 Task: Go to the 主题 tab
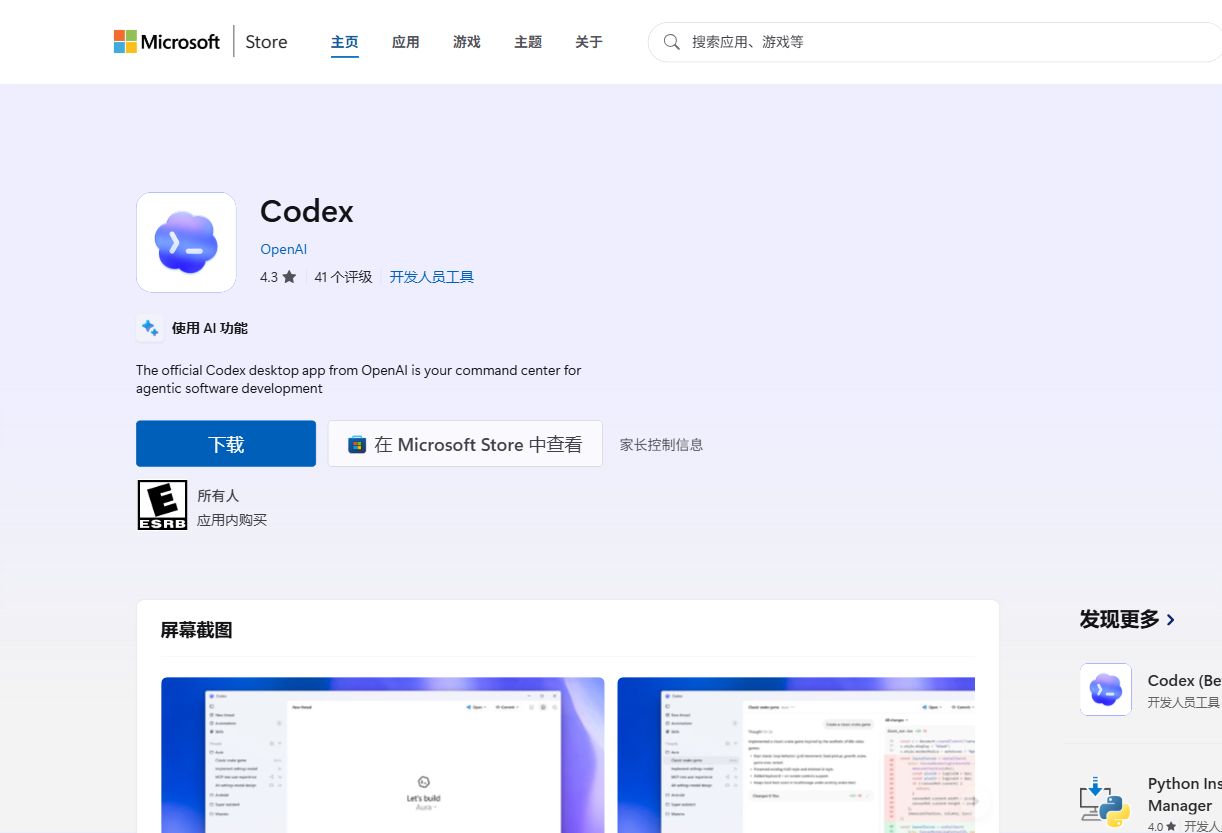[x=528, y=42]
